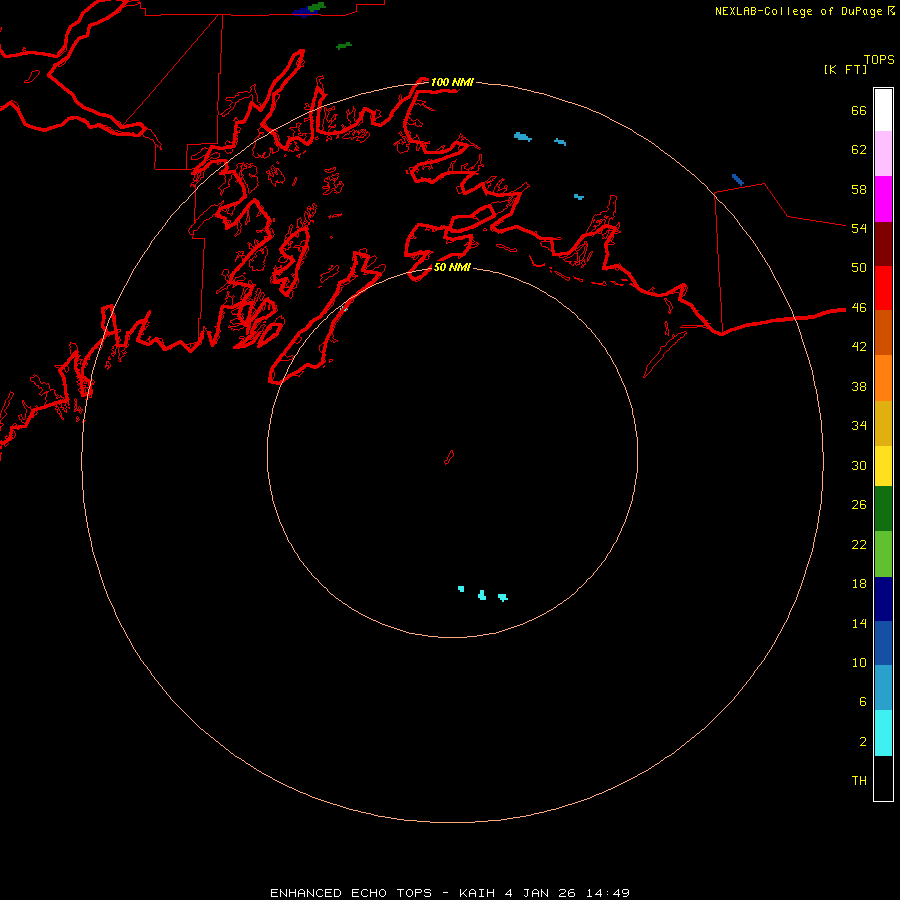Click the orange 42 kft legend swatch
Image resolution: width=900 pixels, height=900 pixels.
[x=883, y=378]
